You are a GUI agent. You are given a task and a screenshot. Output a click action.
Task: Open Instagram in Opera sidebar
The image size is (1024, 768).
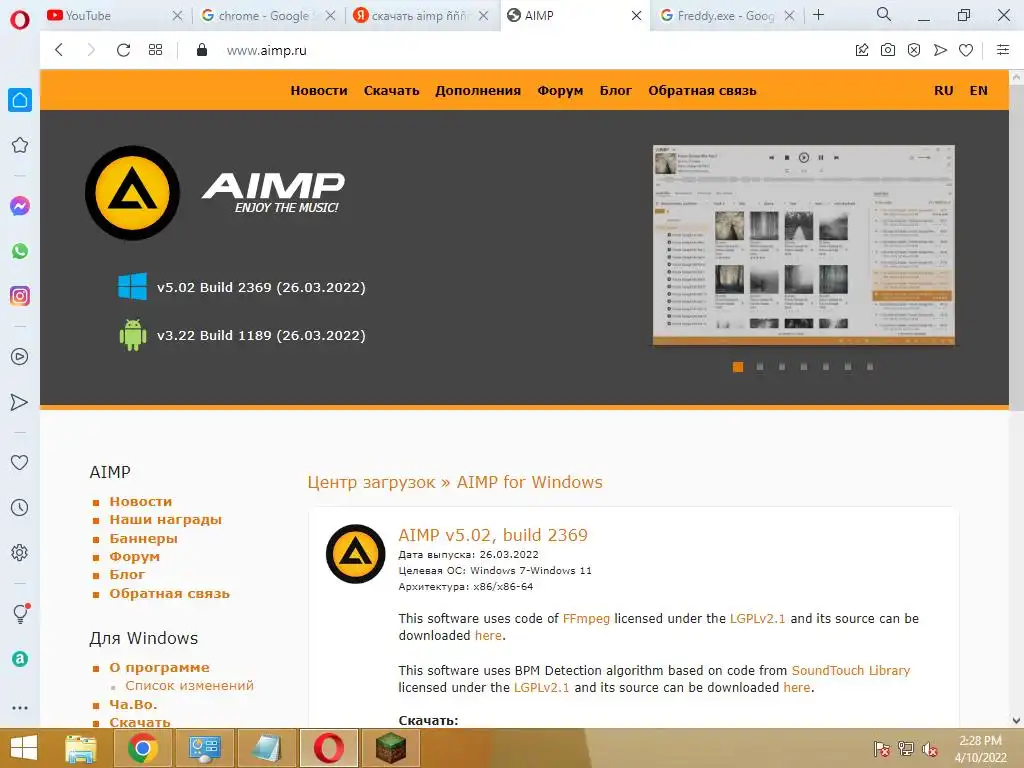[x=20, y=296]
